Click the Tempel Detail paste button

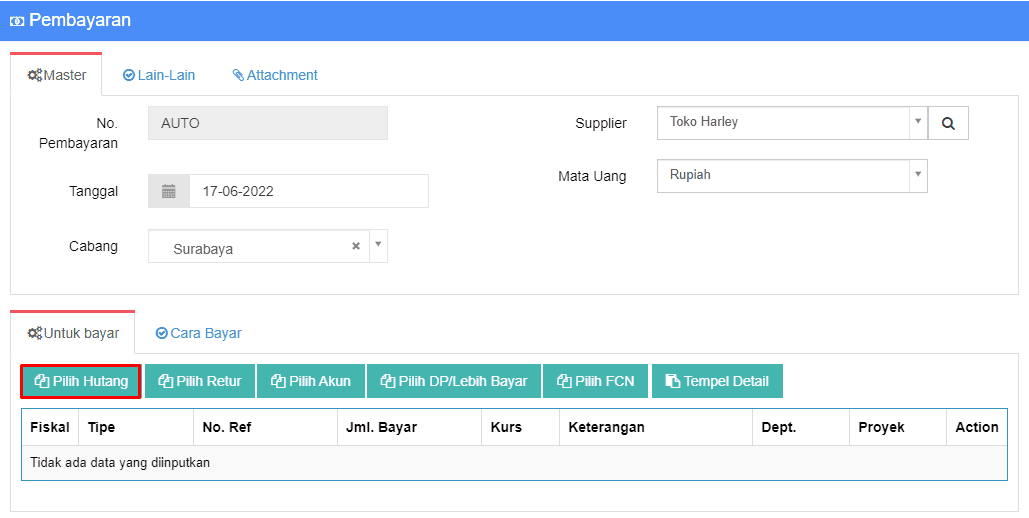click(717, 381)
